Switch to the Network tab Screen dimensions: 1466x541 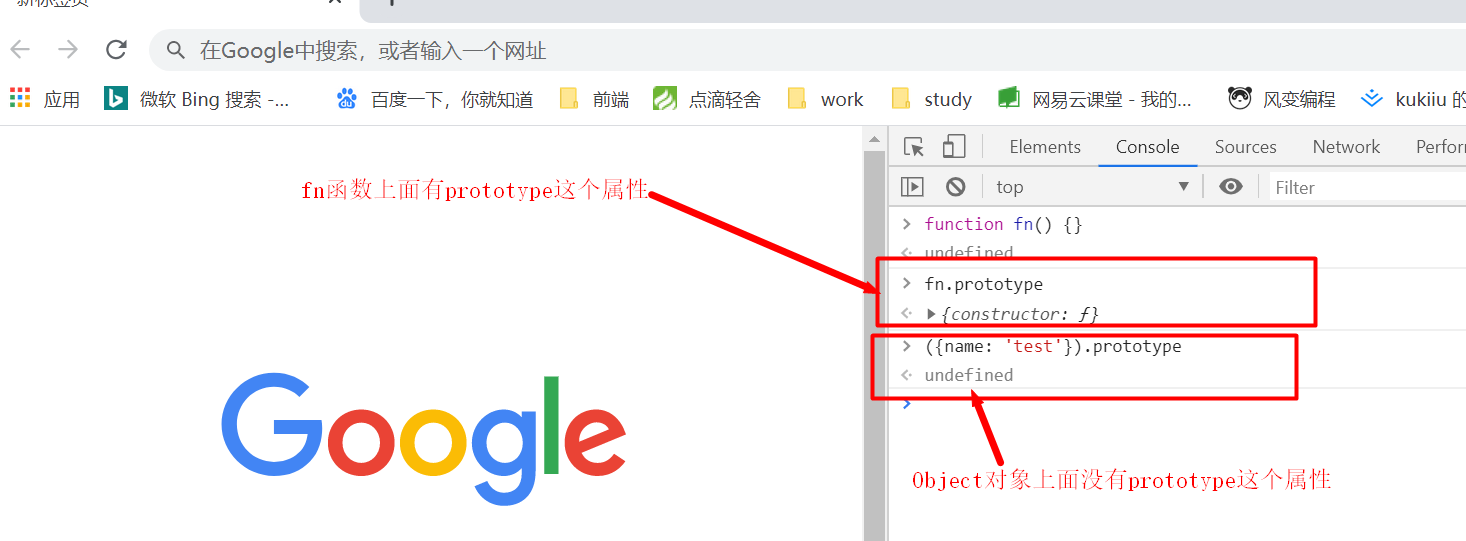click(1346, 147)
